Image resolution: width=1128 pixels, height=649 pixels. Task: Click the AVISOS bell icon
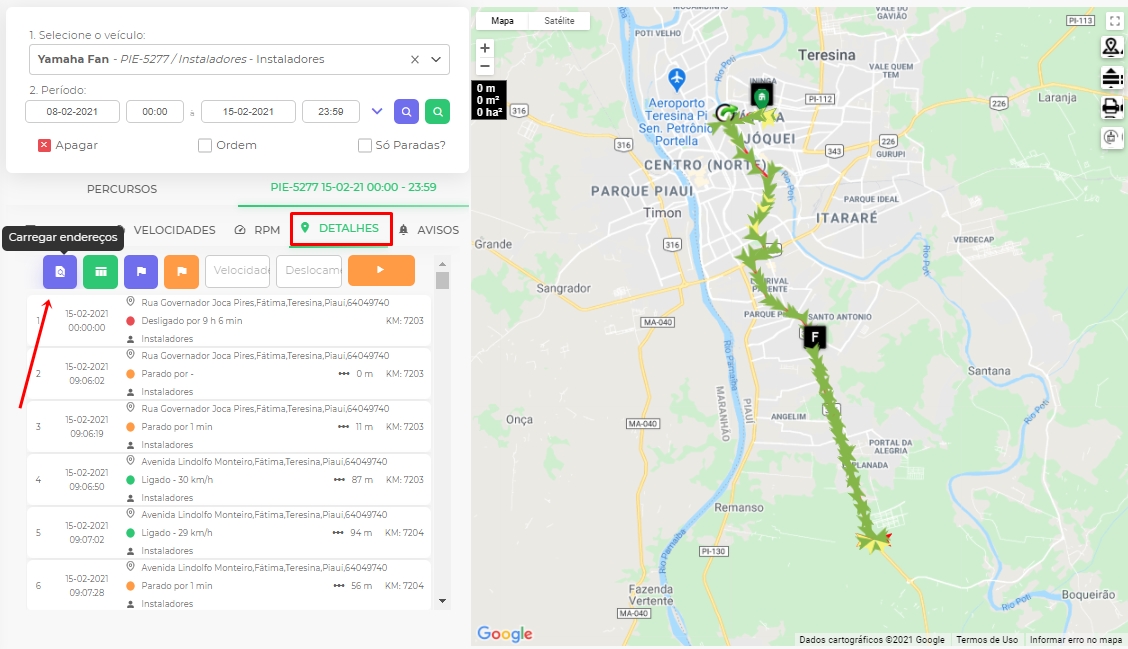[x=404, y=230]
